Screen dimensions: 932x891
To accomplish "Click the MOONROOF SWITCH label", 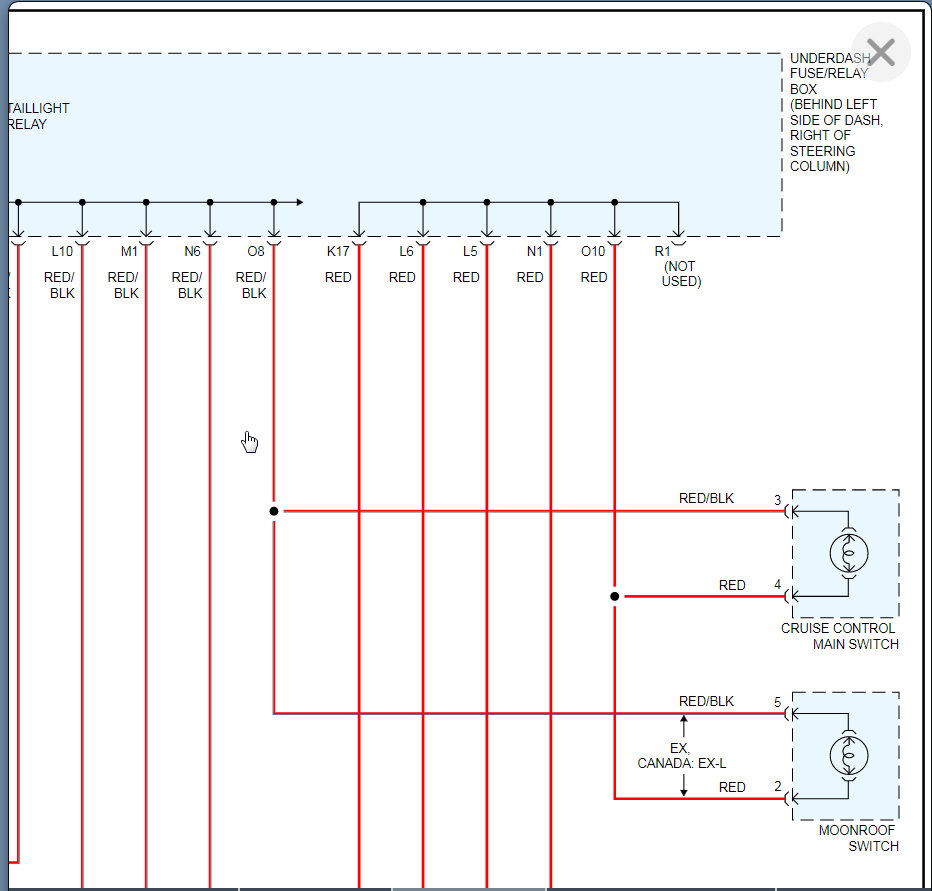I will click(858, 838).
